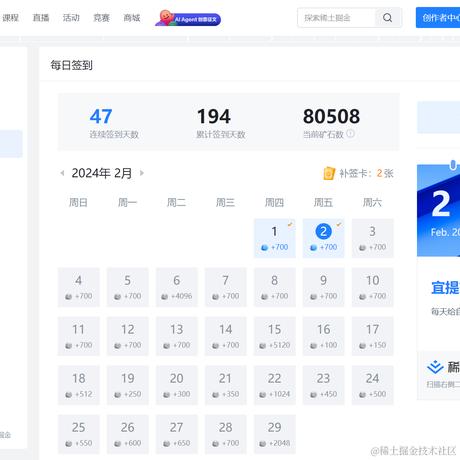460x460 pixels.
Task: Select calendar day 17 with +150
Action: click(372, 336)
